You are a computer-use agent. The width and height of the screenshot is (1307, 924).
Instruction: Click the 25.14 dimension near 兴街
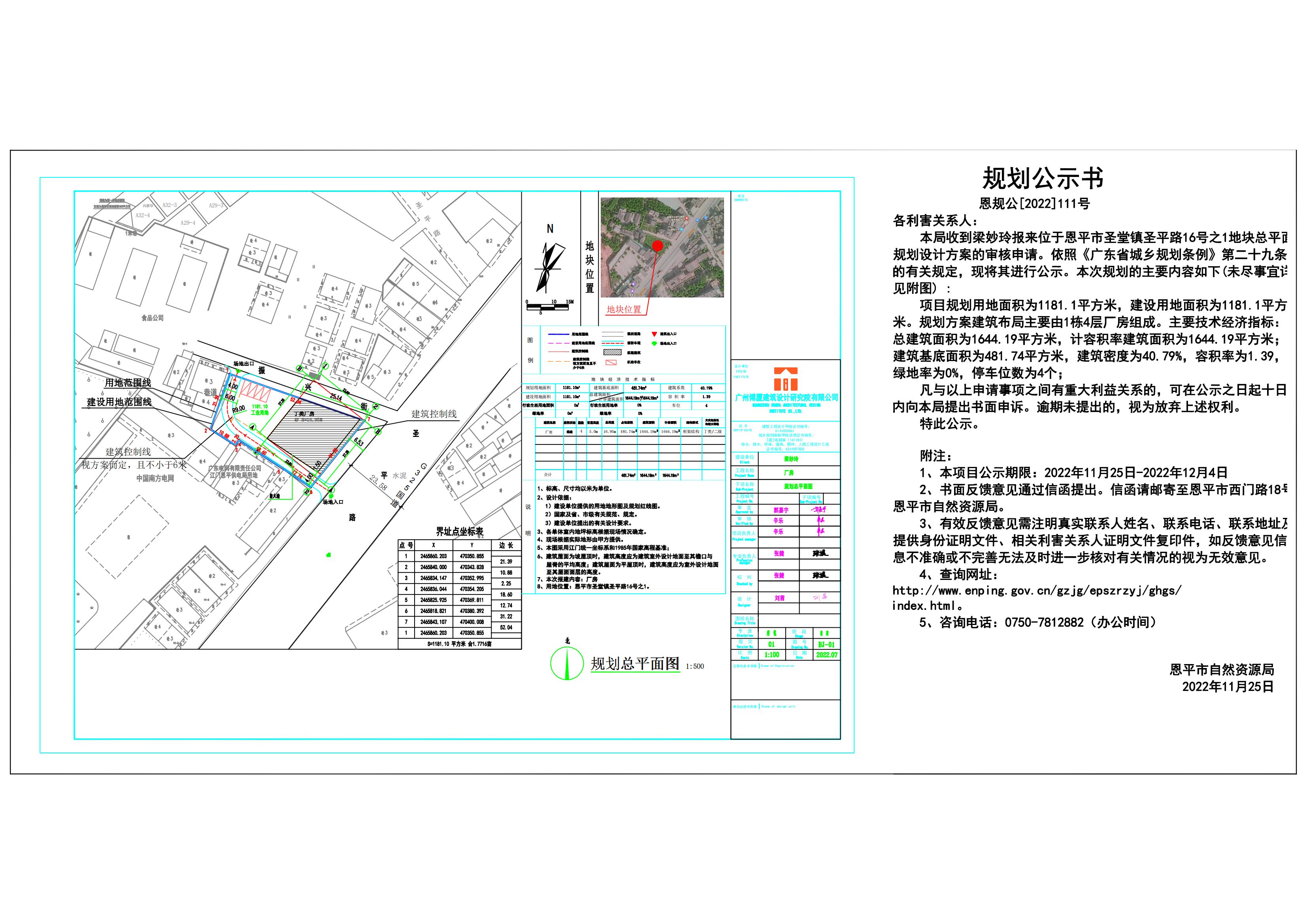[336, 397]
